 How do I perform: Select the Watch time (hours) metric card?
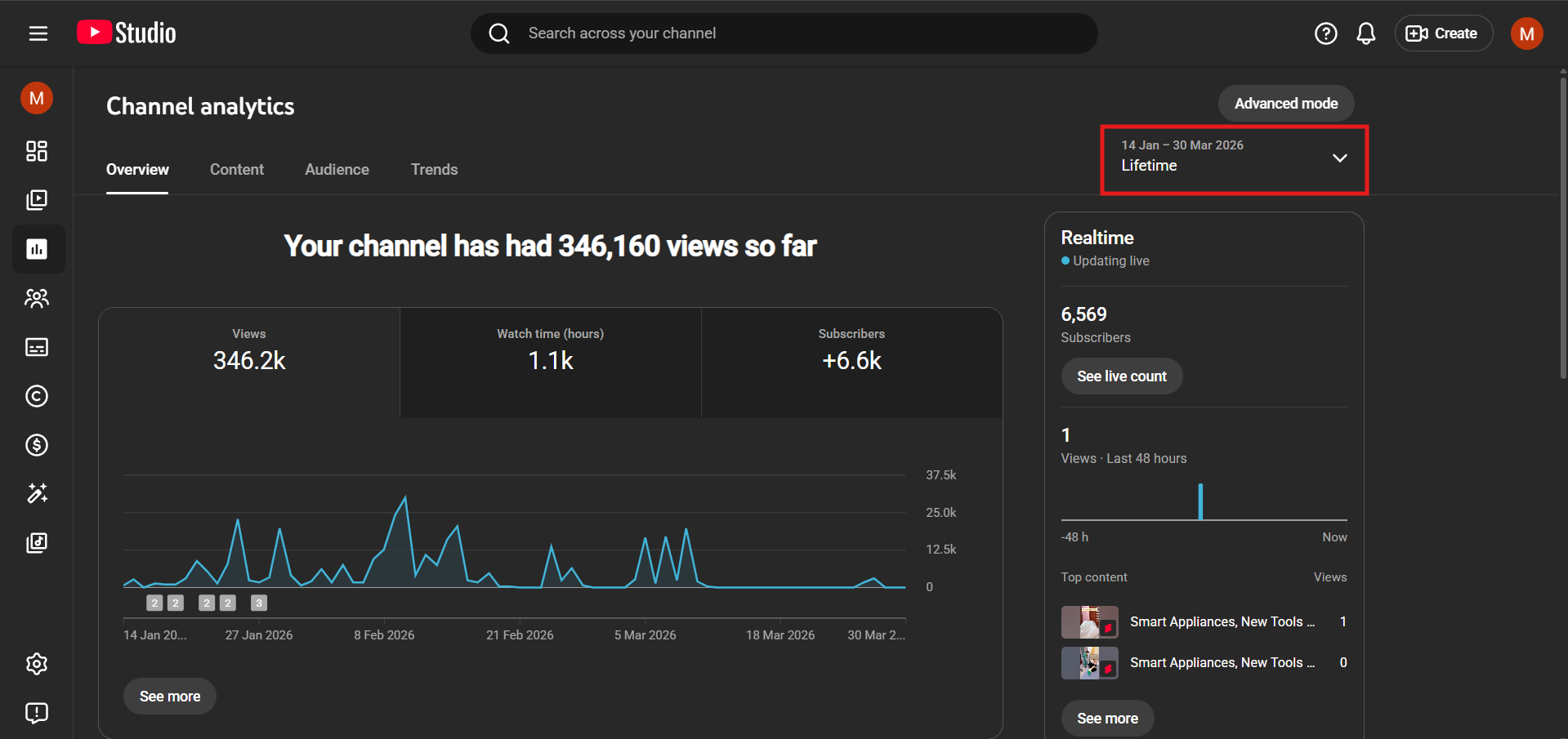click(550, 363)
